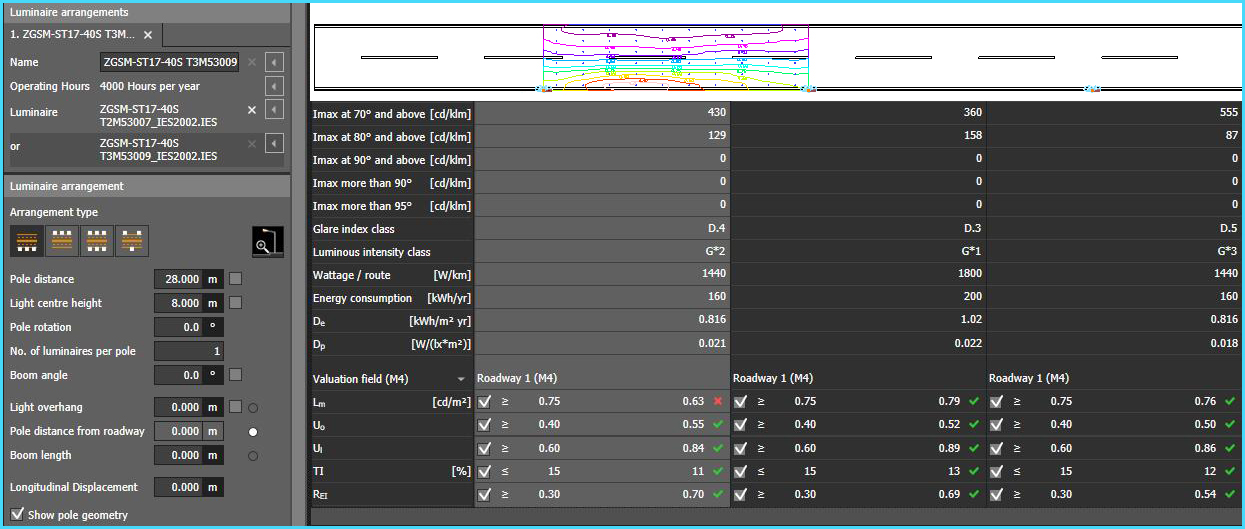
Task: Click the failed Lm value 0.63
Action: 693,401
